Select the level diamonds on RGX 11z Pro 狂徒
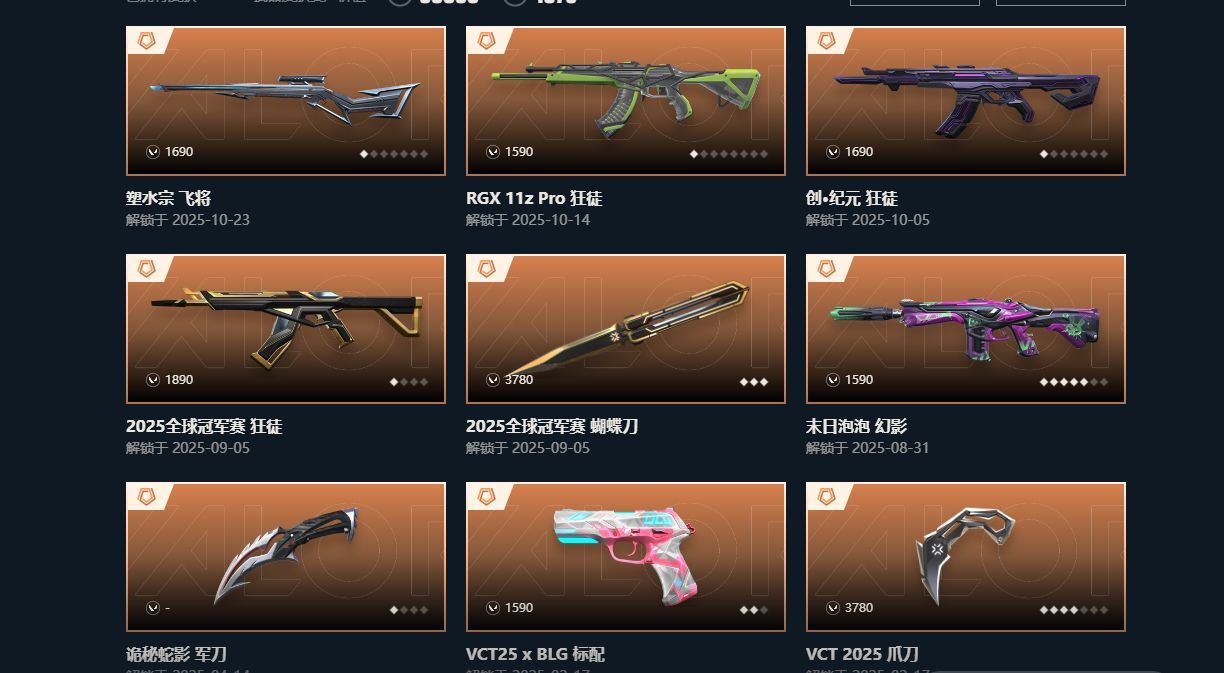The height and width of the screenshot is (673, 1224). click(729, 154)
